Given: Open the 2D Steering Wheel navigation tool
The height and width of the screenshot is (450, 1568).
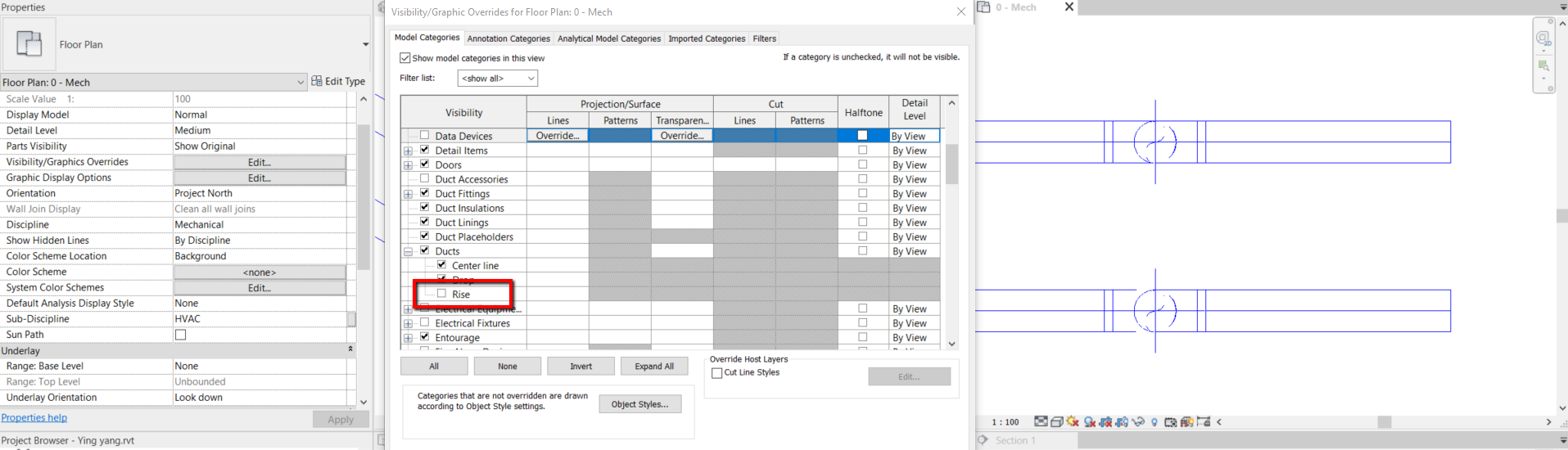Looking at the screenshot, I should pos(1543,38).
